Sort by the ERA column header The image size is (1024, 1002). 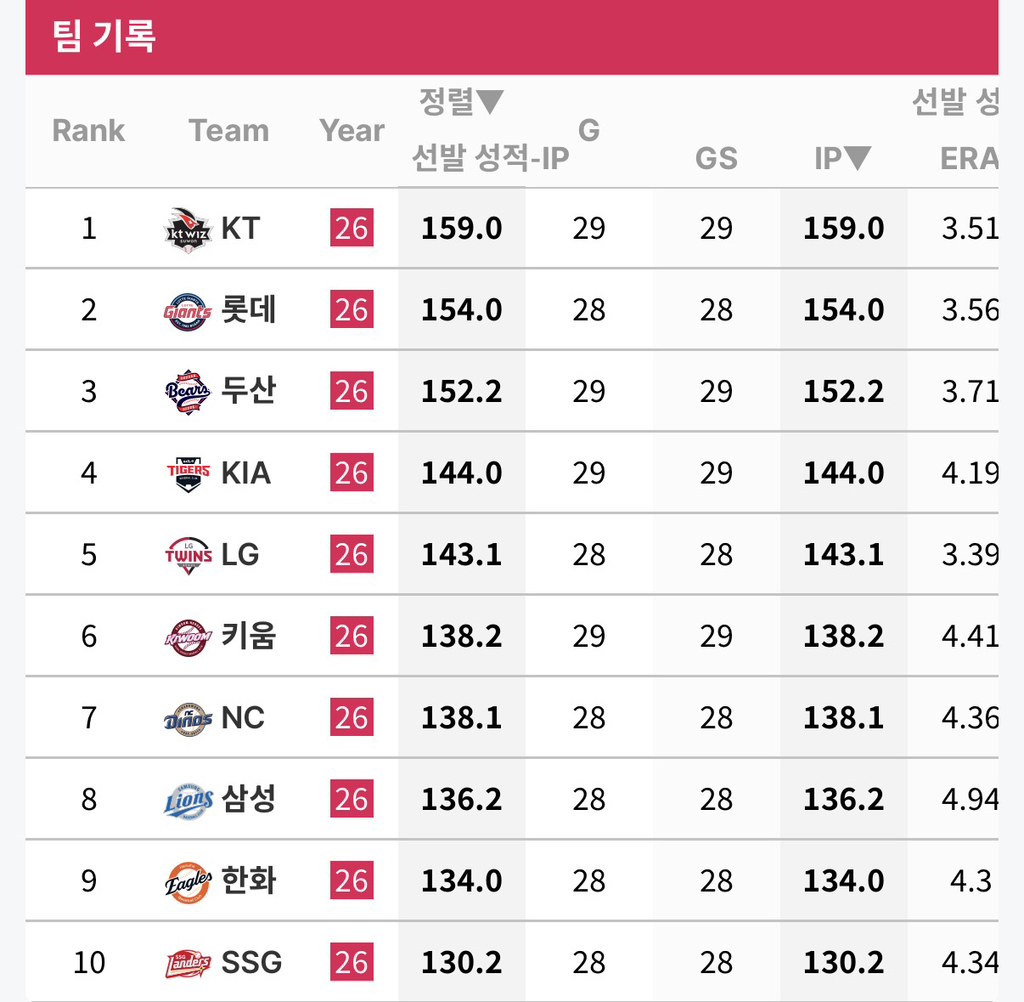tap(969, 158)
